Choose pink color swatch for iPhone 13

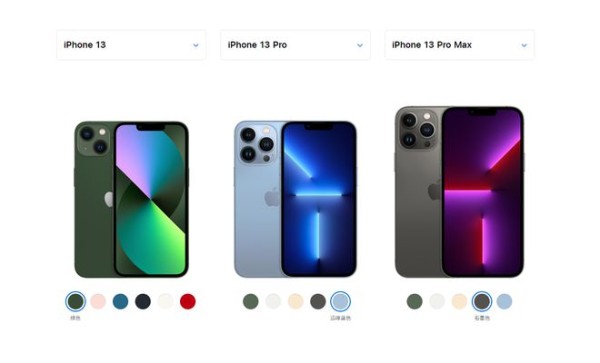click(98, 301)
